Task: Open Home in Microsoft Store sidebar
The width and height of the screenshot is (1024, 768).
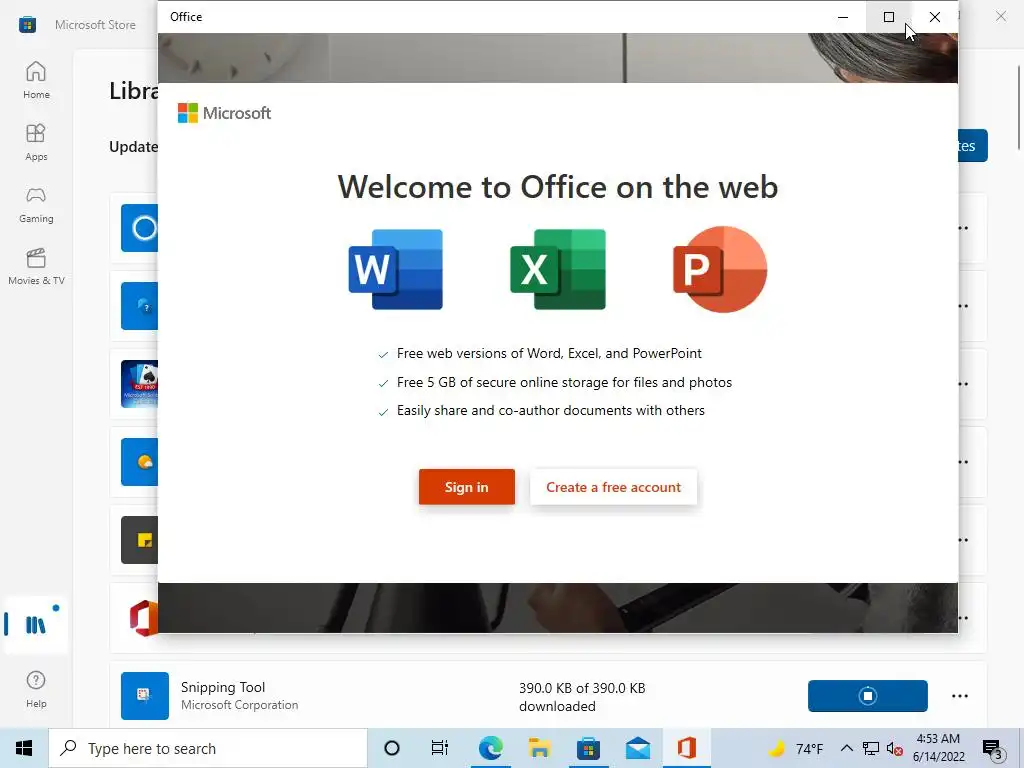Action: tap(36, 80)
